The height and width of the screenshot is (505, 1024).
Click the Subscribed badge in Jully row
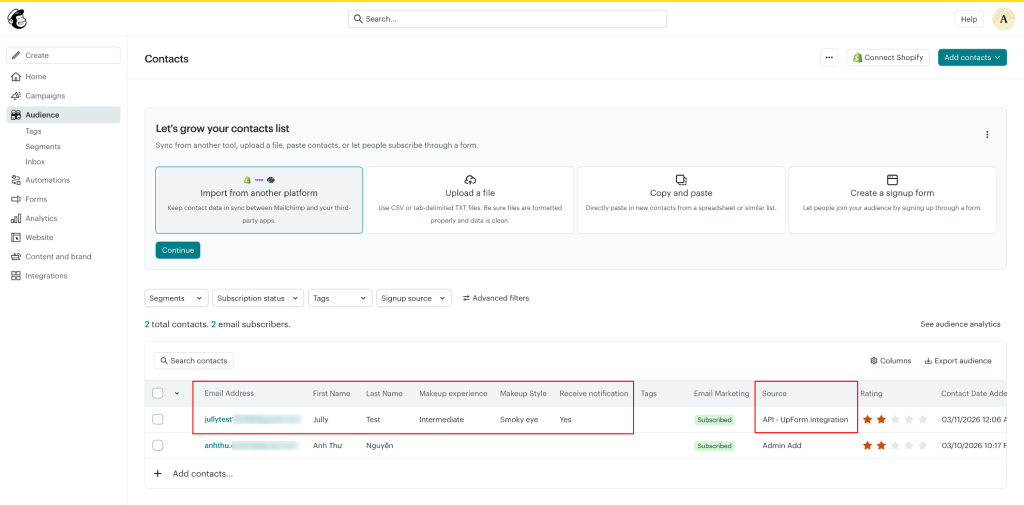tap(714, 419)
